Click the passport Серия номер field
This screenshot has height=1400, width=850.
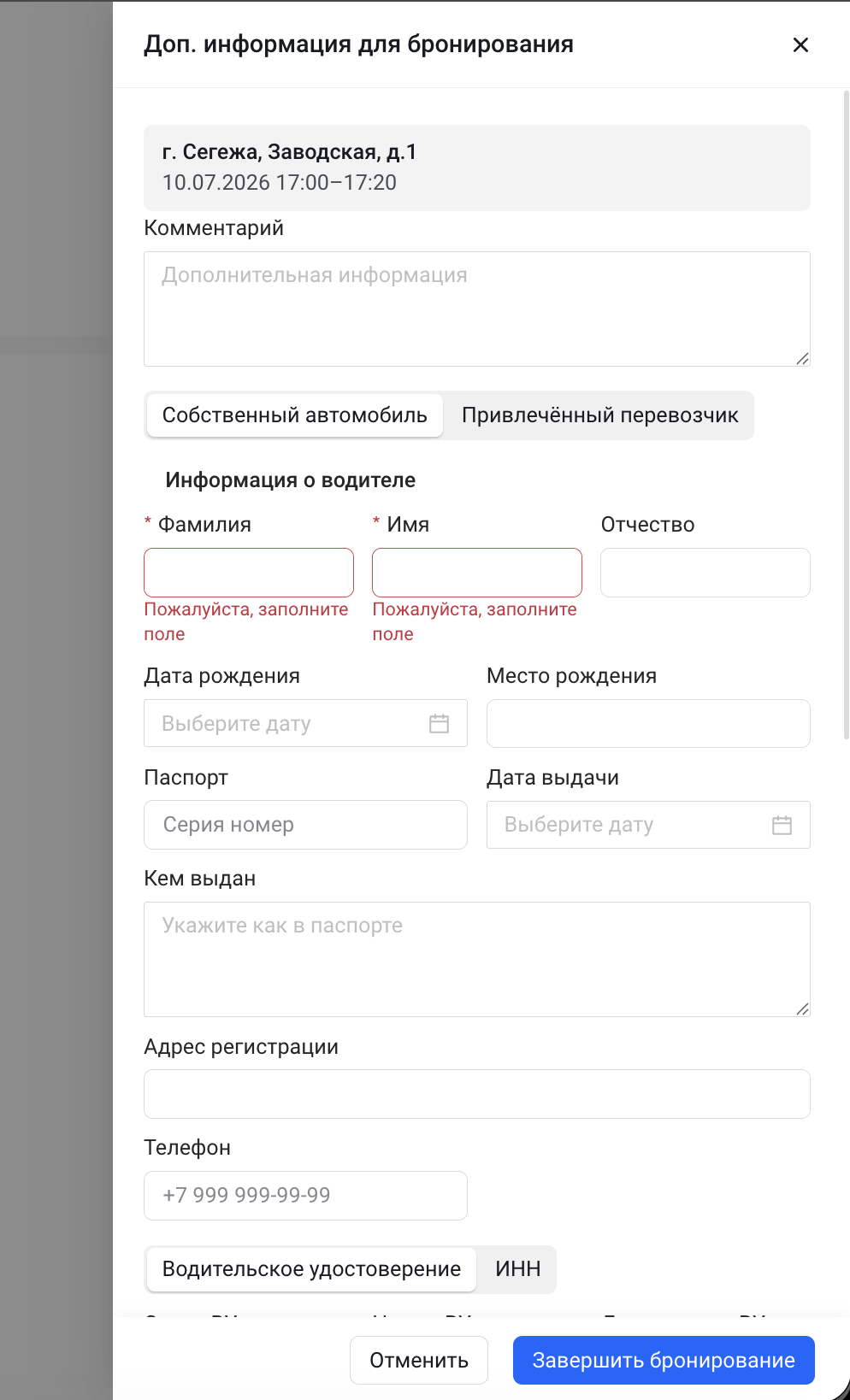click(x=305, y=825)
